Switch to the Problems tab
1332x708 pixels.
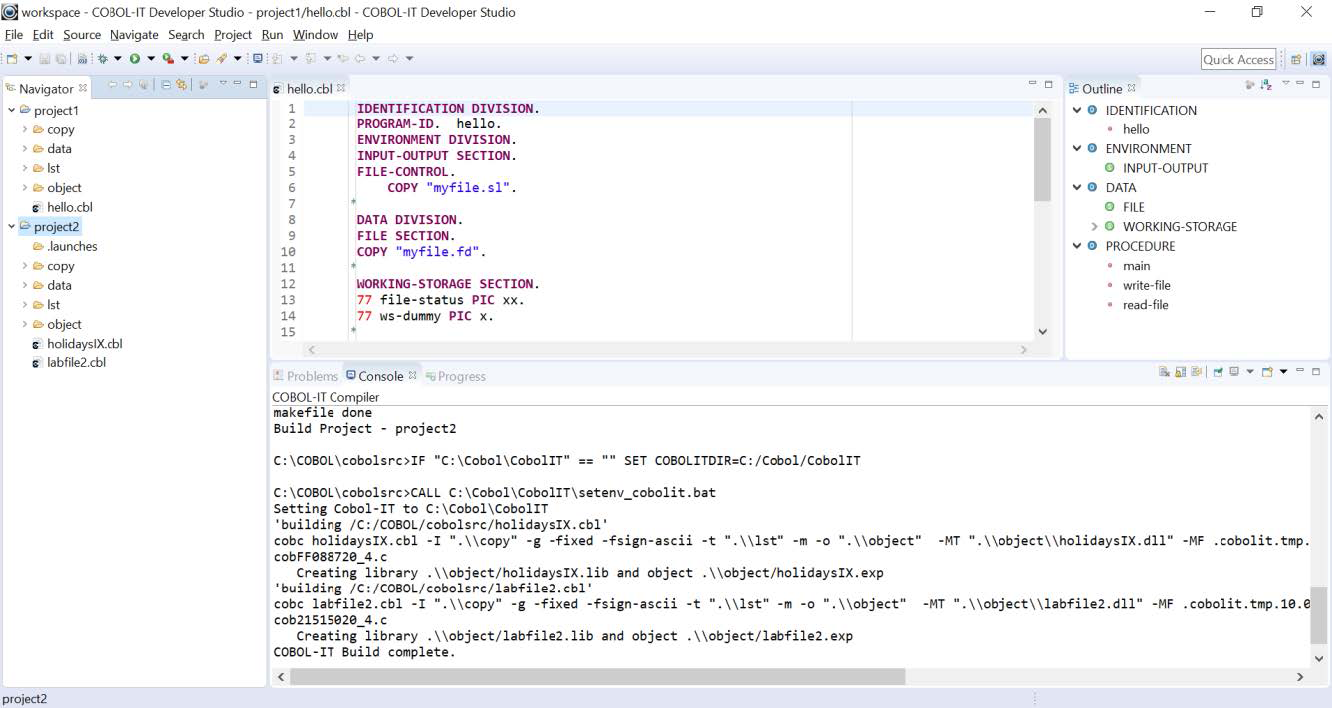[305, 376]
